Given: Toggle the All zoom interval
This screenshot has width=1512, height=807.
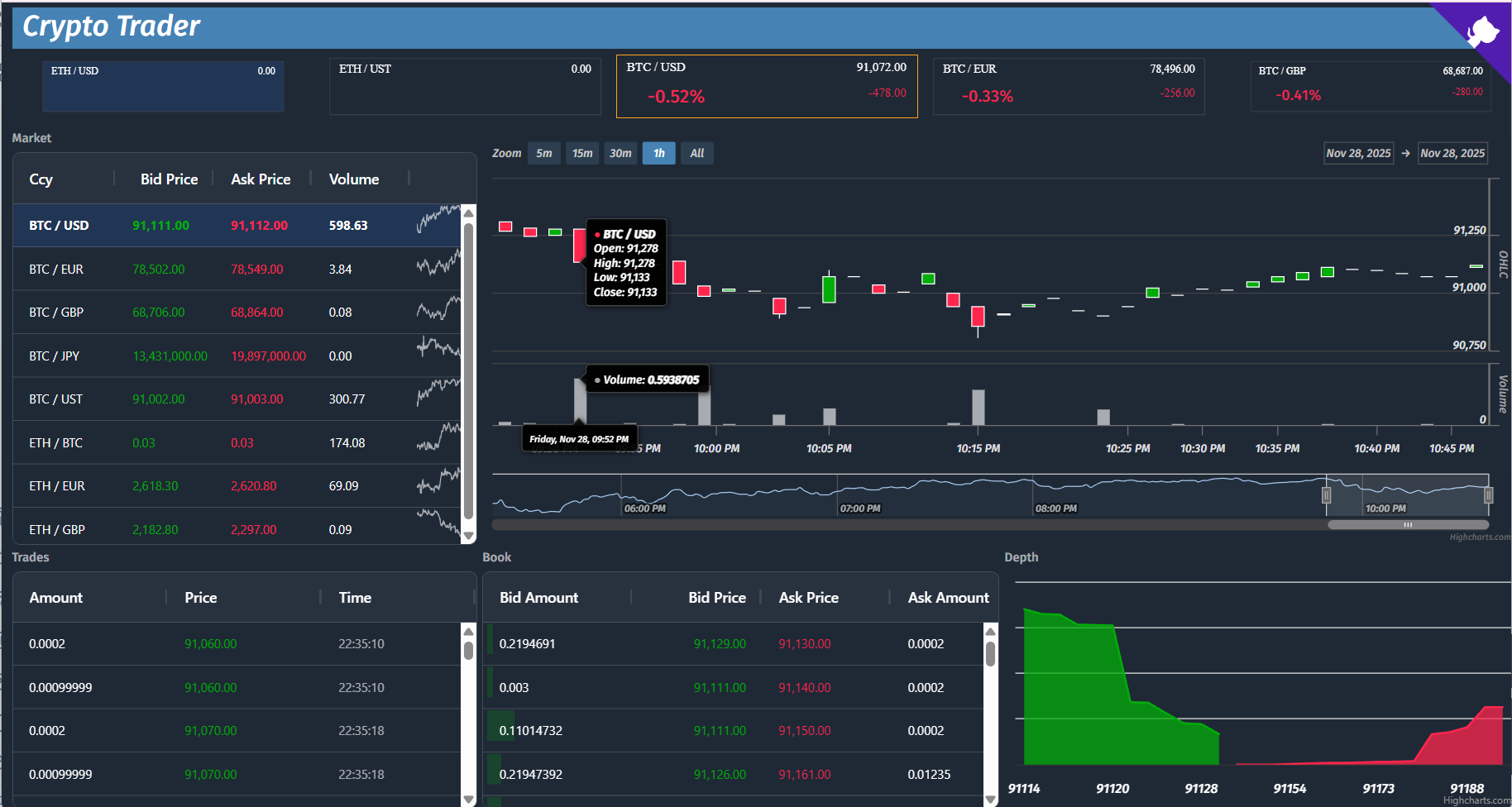Looking at the screenshot, I should [x=696, y=153].
